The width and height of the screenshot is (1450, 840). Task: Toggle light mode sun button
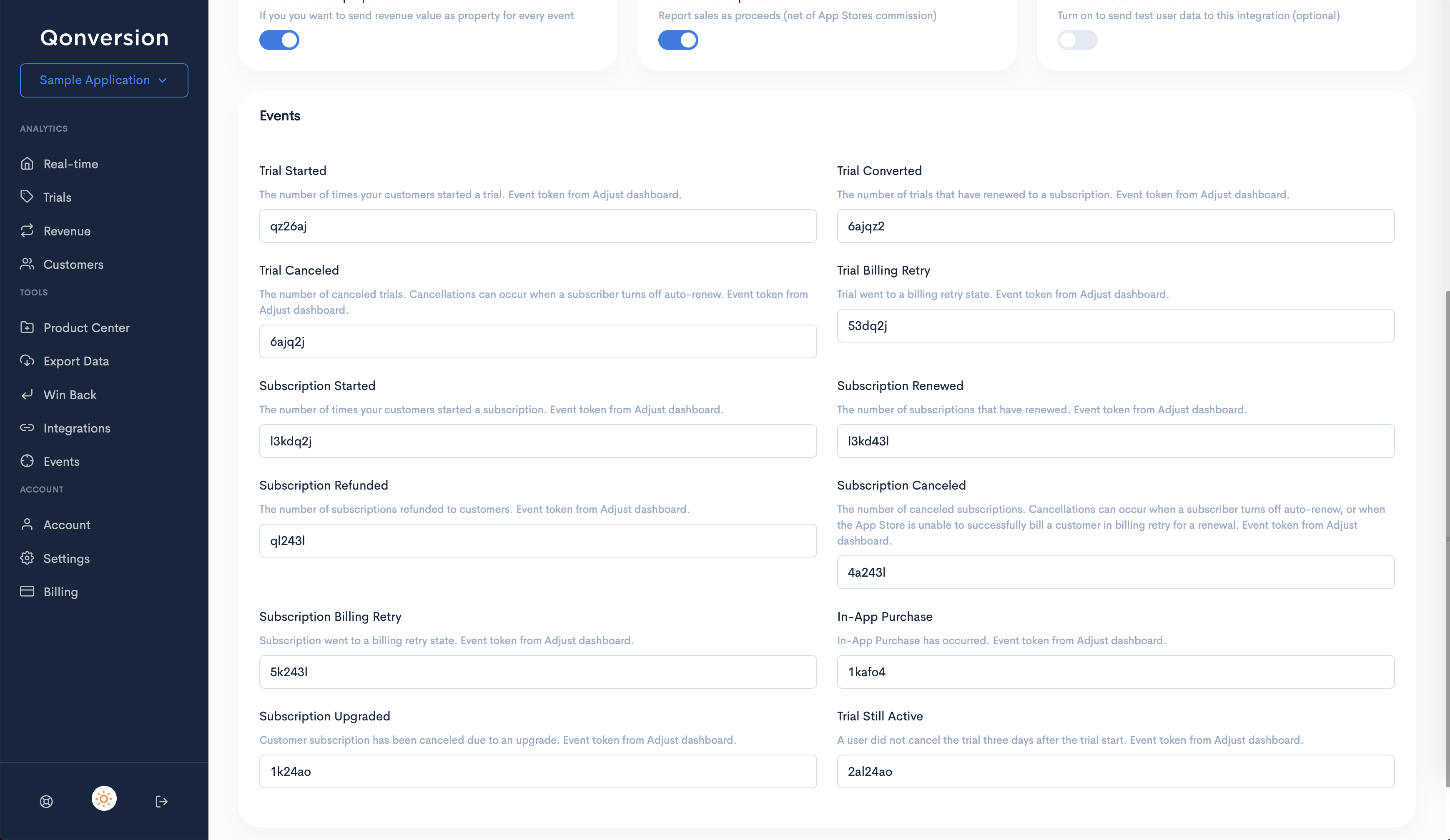(104, 799)
